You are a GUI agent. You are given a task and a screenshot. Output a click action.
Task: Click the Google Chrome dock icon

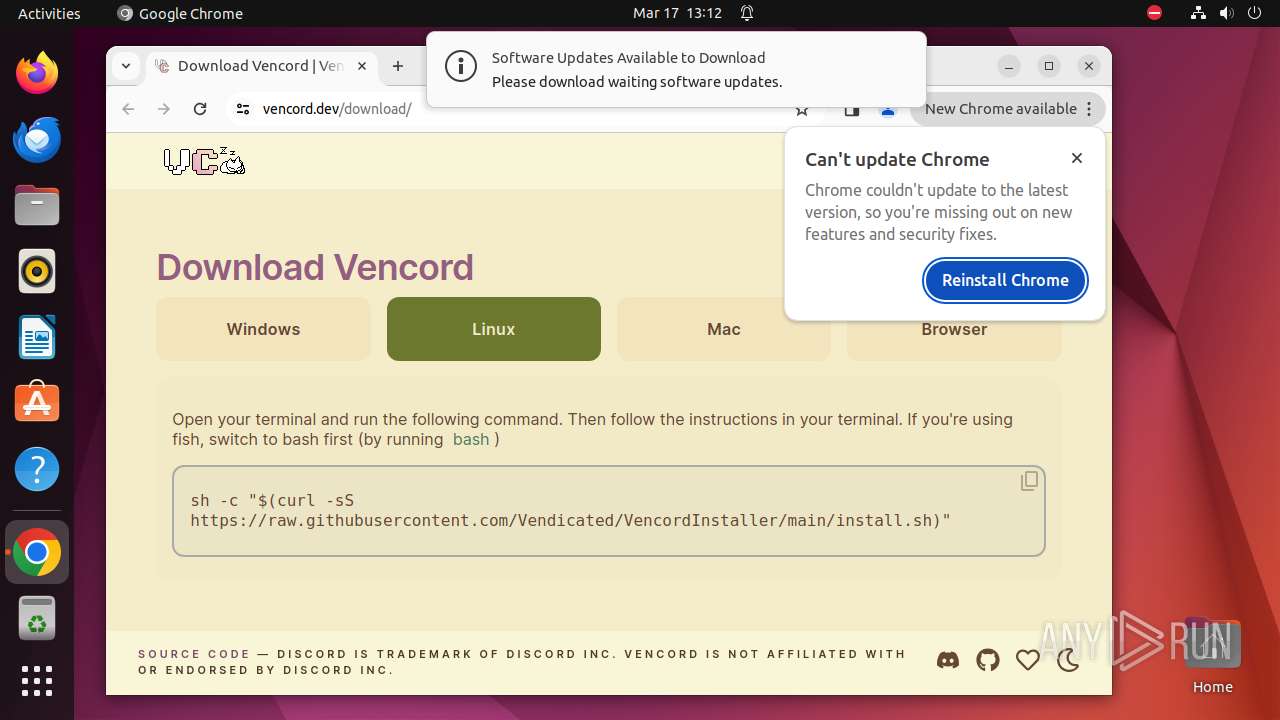coord(37,552)
